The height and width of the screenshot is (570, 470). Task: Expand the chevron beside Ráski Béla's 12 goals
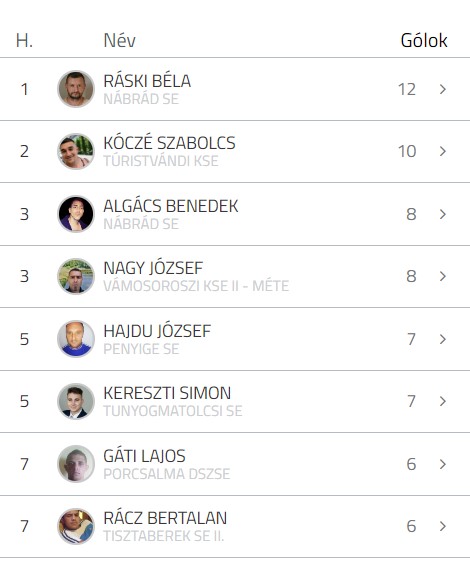pyautogui.click(x=442, y=89)
